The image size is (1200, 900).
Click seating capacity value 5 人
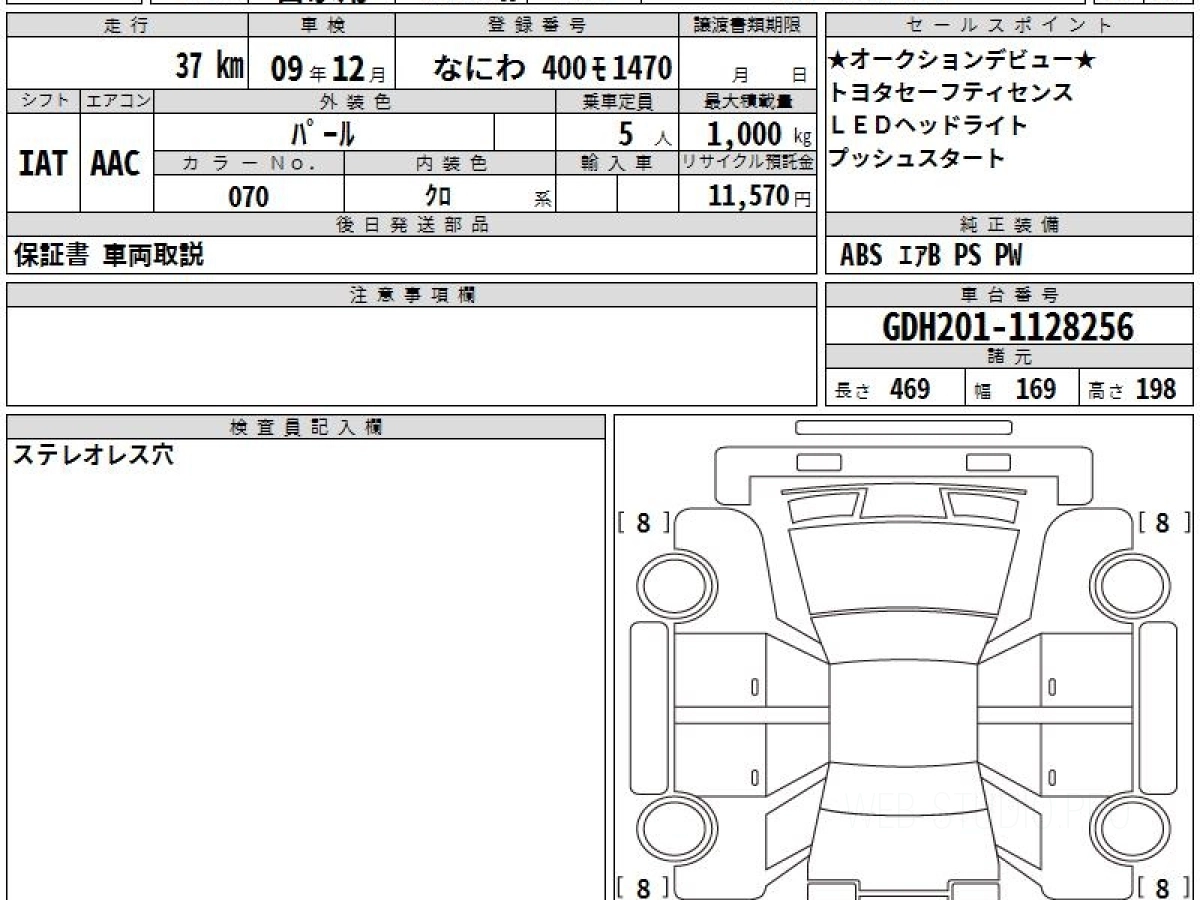[645, 134]
